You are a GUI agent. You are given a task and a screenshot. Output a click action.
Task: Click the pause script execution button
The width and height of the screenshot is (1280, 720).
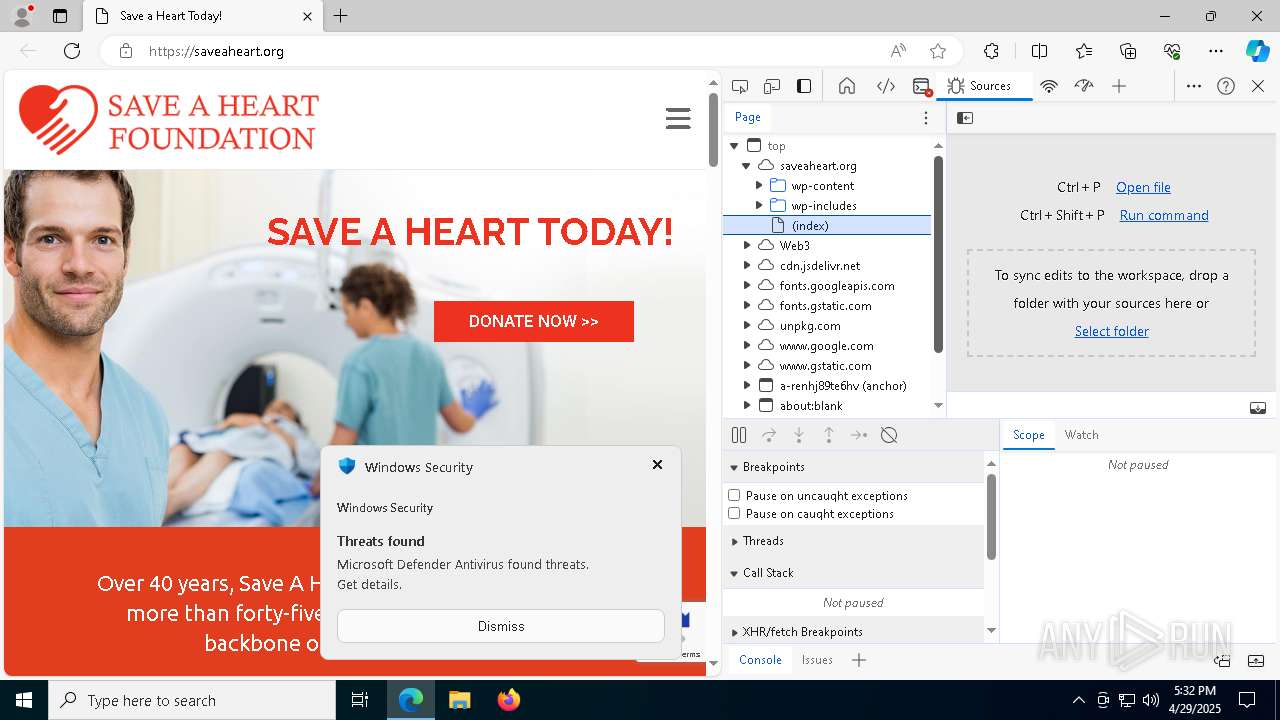click(739, 435)
